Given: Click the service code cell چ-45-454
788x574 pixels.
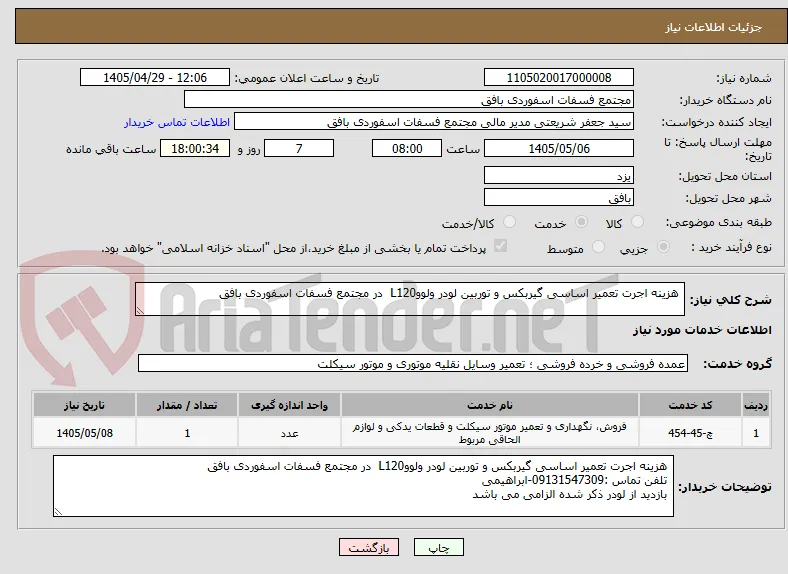Looking at the screenshot, I should [x=691, y=433].
